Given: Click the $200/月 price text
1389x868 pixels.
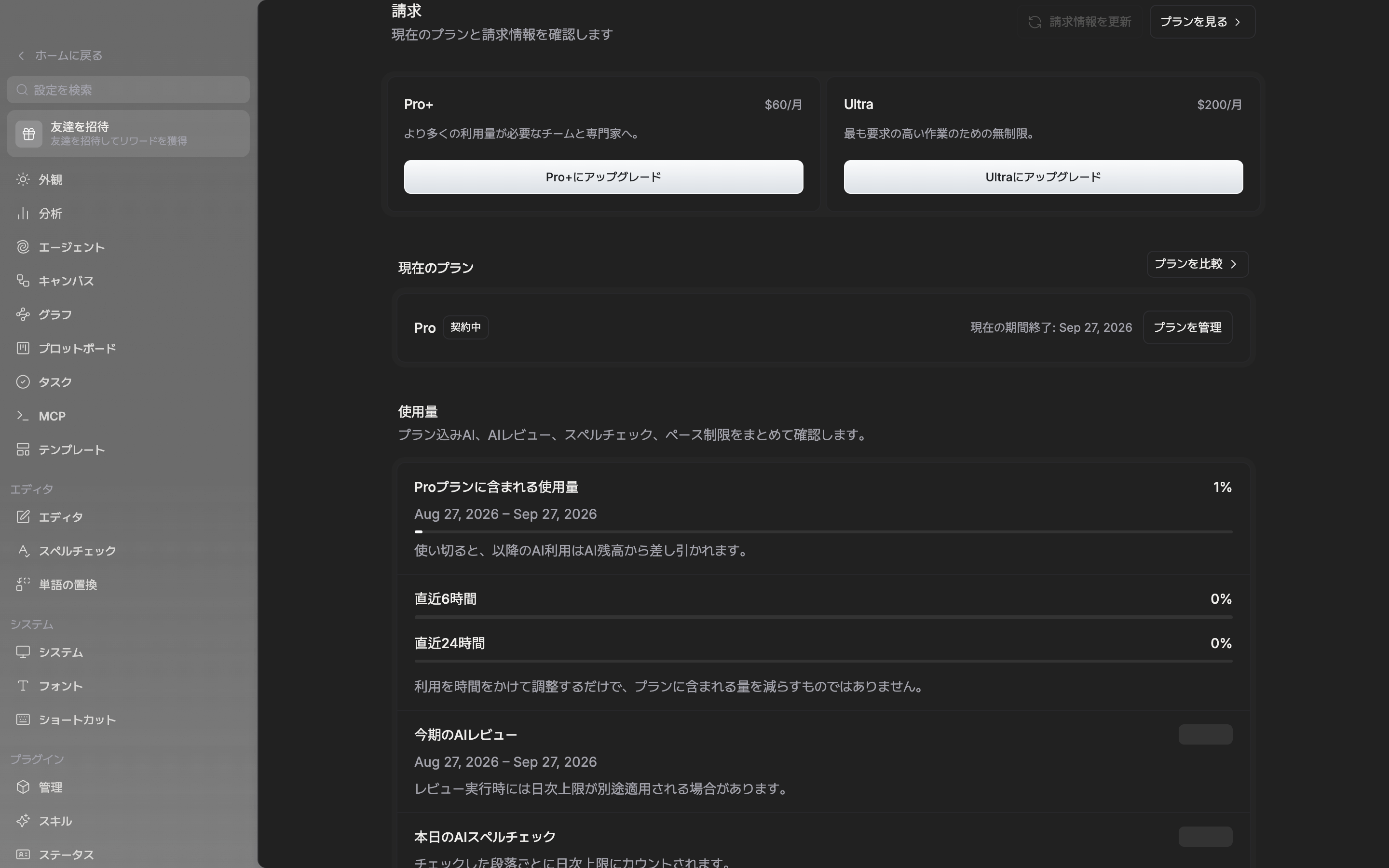Looking at the screenshot, I should [x=1219, y=105].
